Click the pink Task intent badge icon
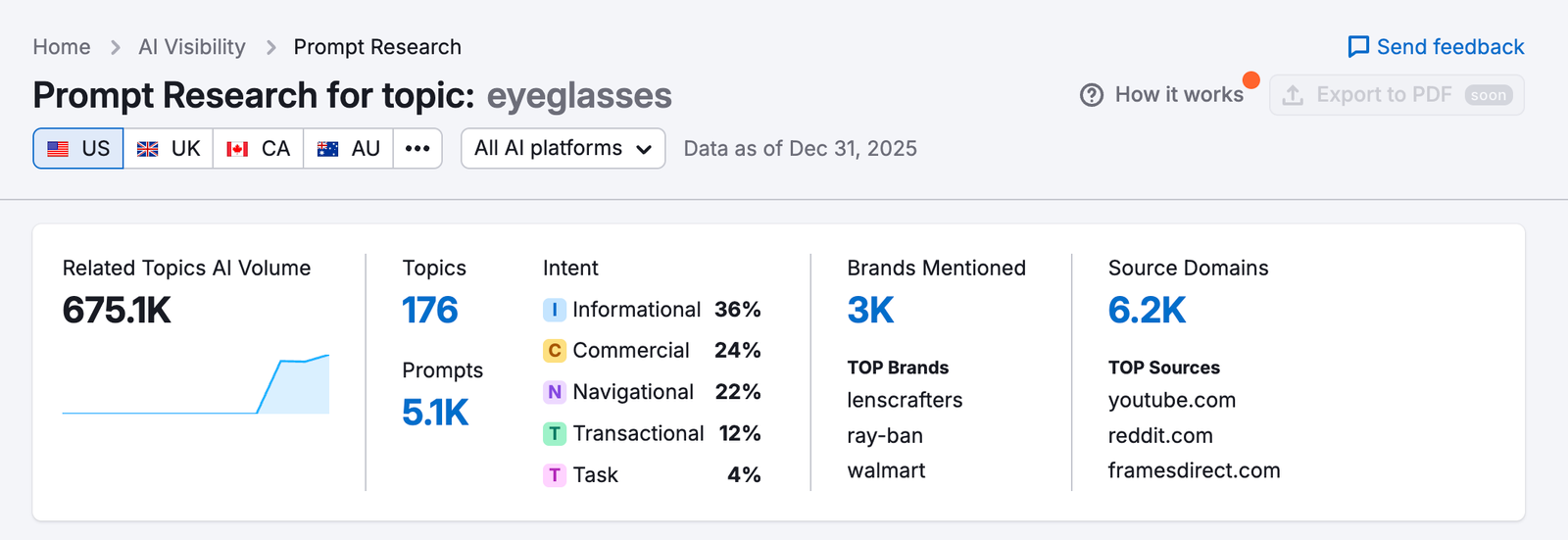The image size is (1568, 540). 555,475
